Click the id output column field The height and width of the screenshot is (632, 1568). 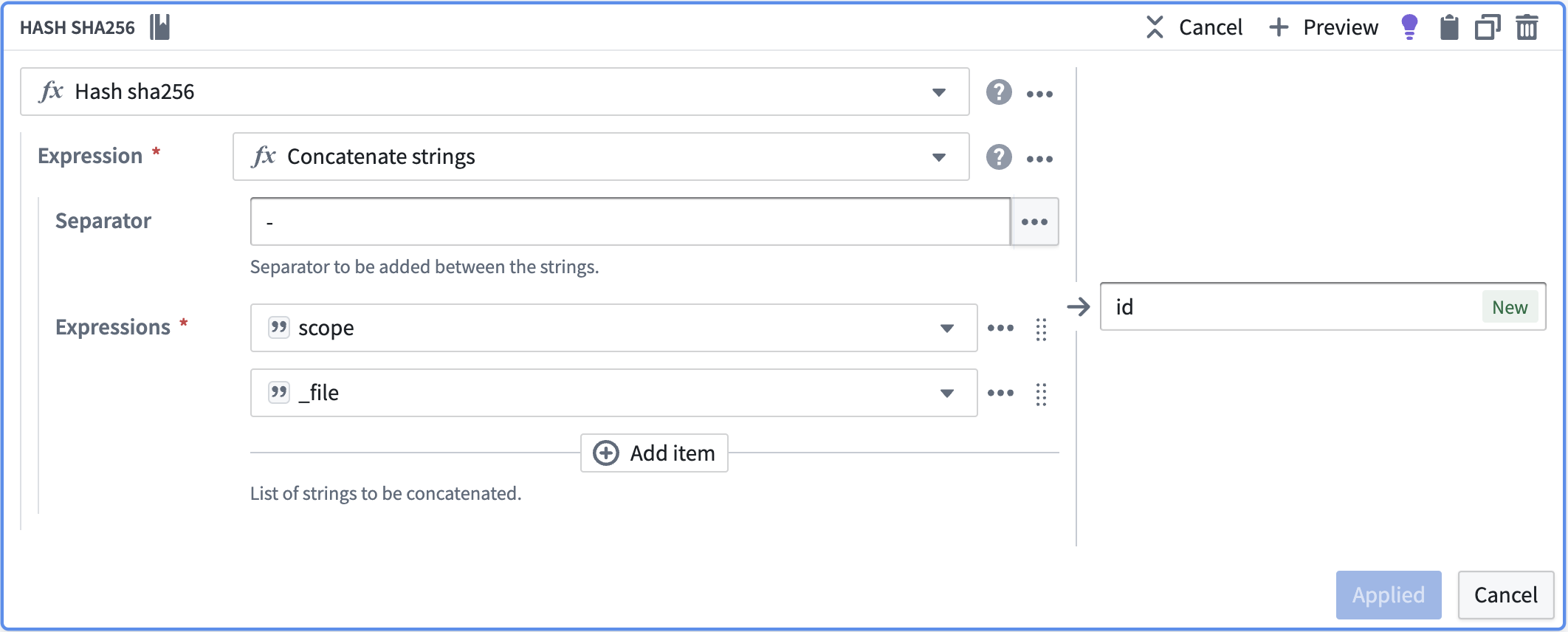1323,306
